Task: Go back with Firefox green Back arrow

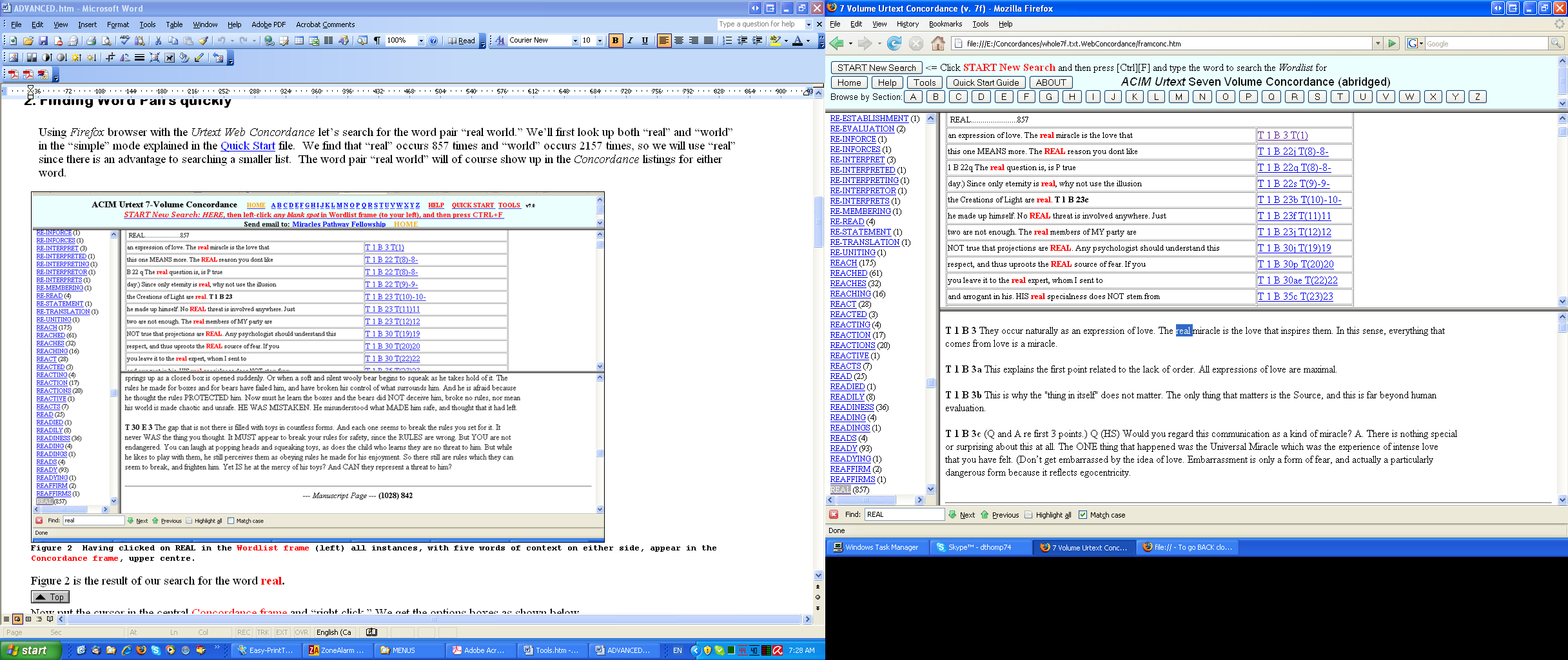Action: (836, 43)
